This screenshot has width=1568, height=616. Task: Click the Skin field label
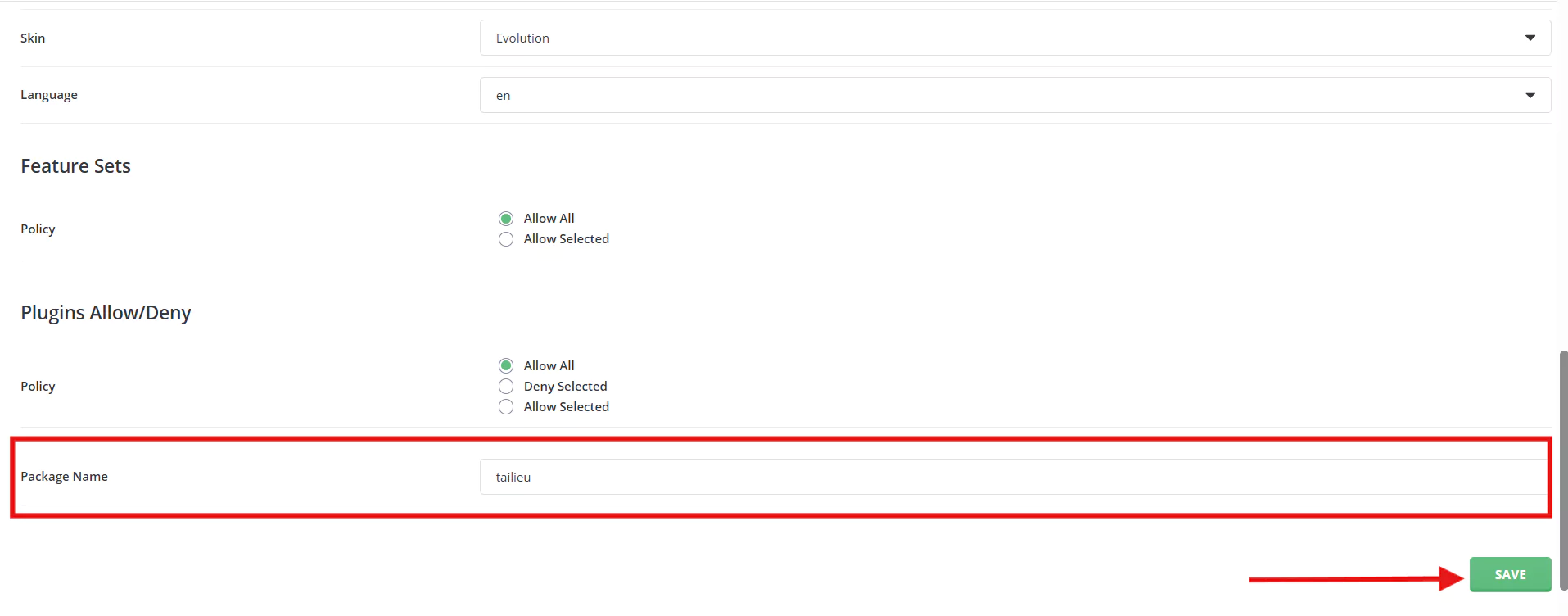(33, 38)
